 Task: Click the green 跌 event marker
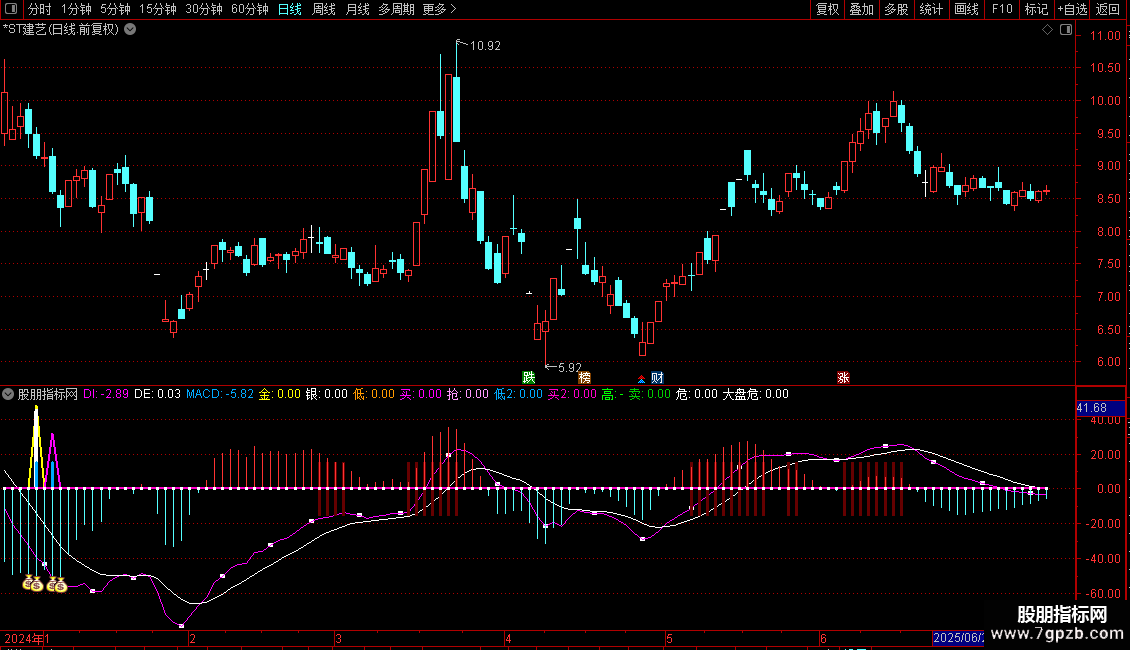[x=528, y=377]
